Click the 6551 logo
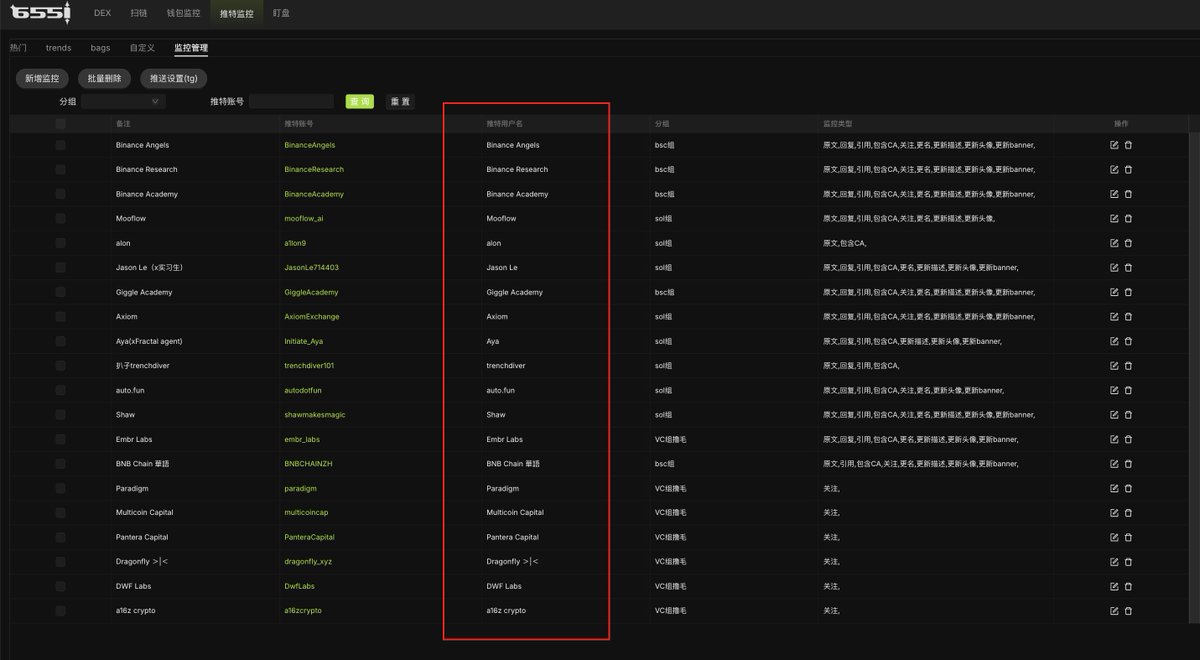The height and width of the screenshot is (660, 1200). (39, 13)
